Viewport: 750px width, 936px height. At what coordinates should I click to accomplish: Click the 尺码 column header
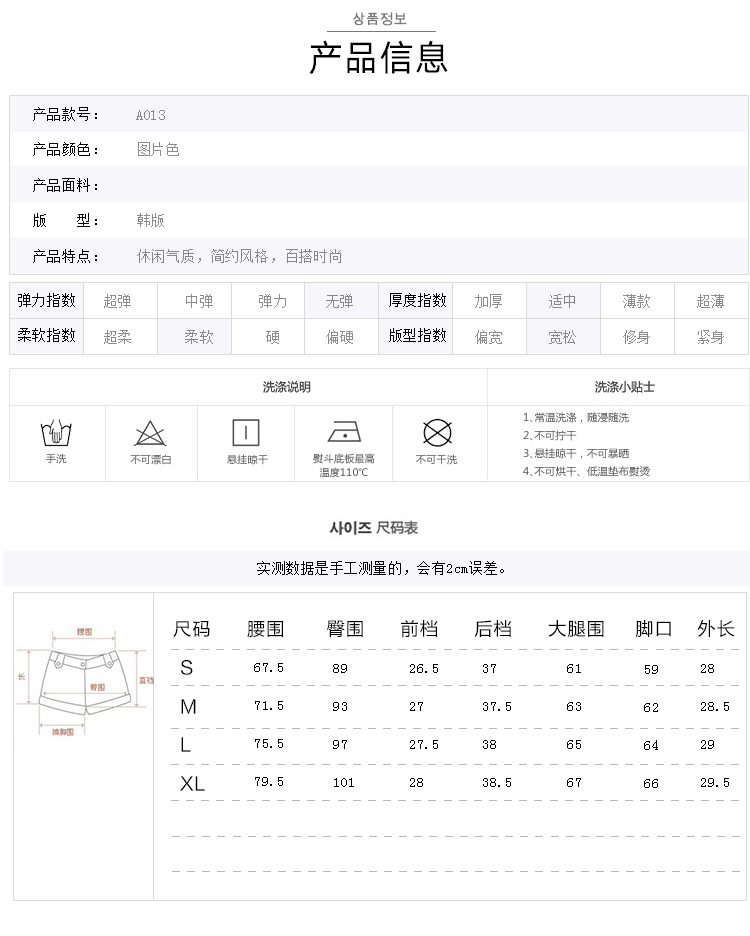tap(192, 629)
